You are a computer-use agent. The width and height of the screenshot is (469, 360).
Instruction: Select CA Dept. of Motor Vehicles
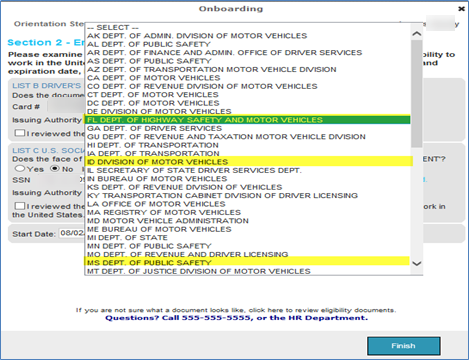(x=248, y=78)
